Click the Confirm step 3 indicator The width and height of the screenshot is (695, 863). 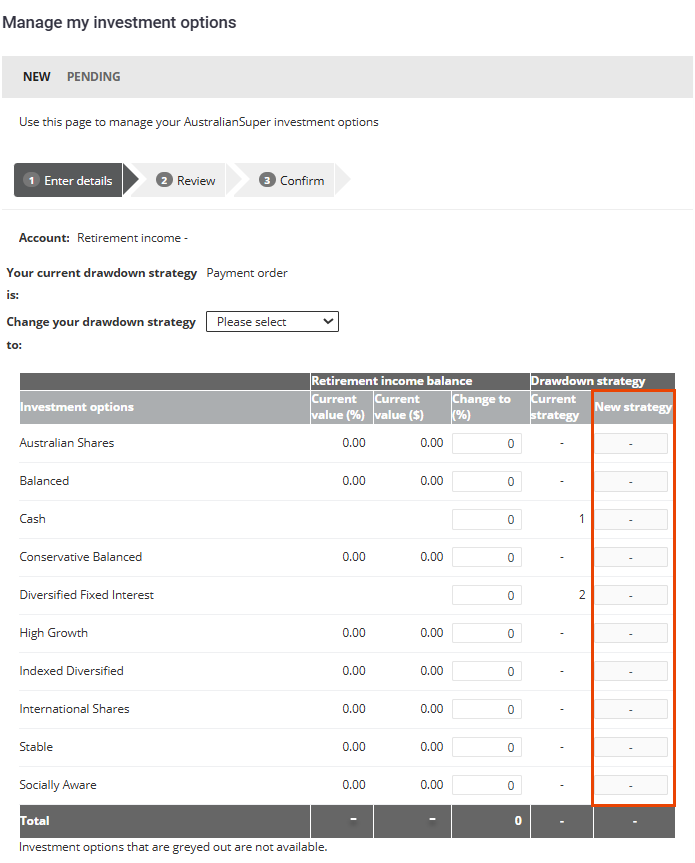291,181
